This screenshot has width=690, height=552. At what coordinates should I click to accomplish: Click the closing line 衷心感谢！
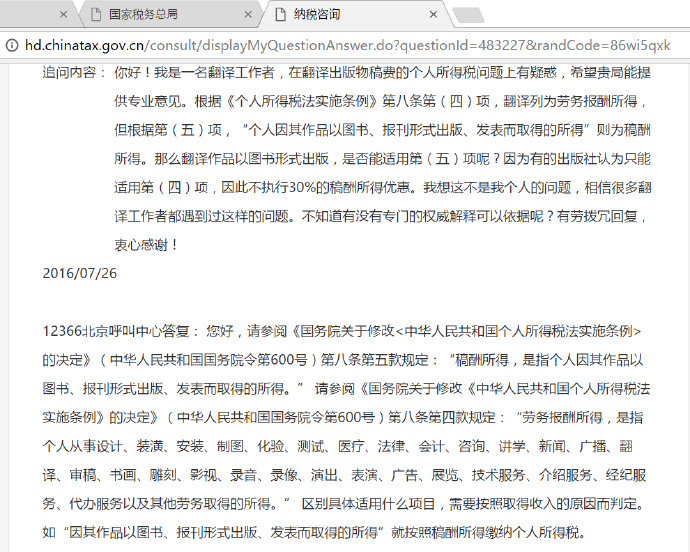click(x=146, y=245)
